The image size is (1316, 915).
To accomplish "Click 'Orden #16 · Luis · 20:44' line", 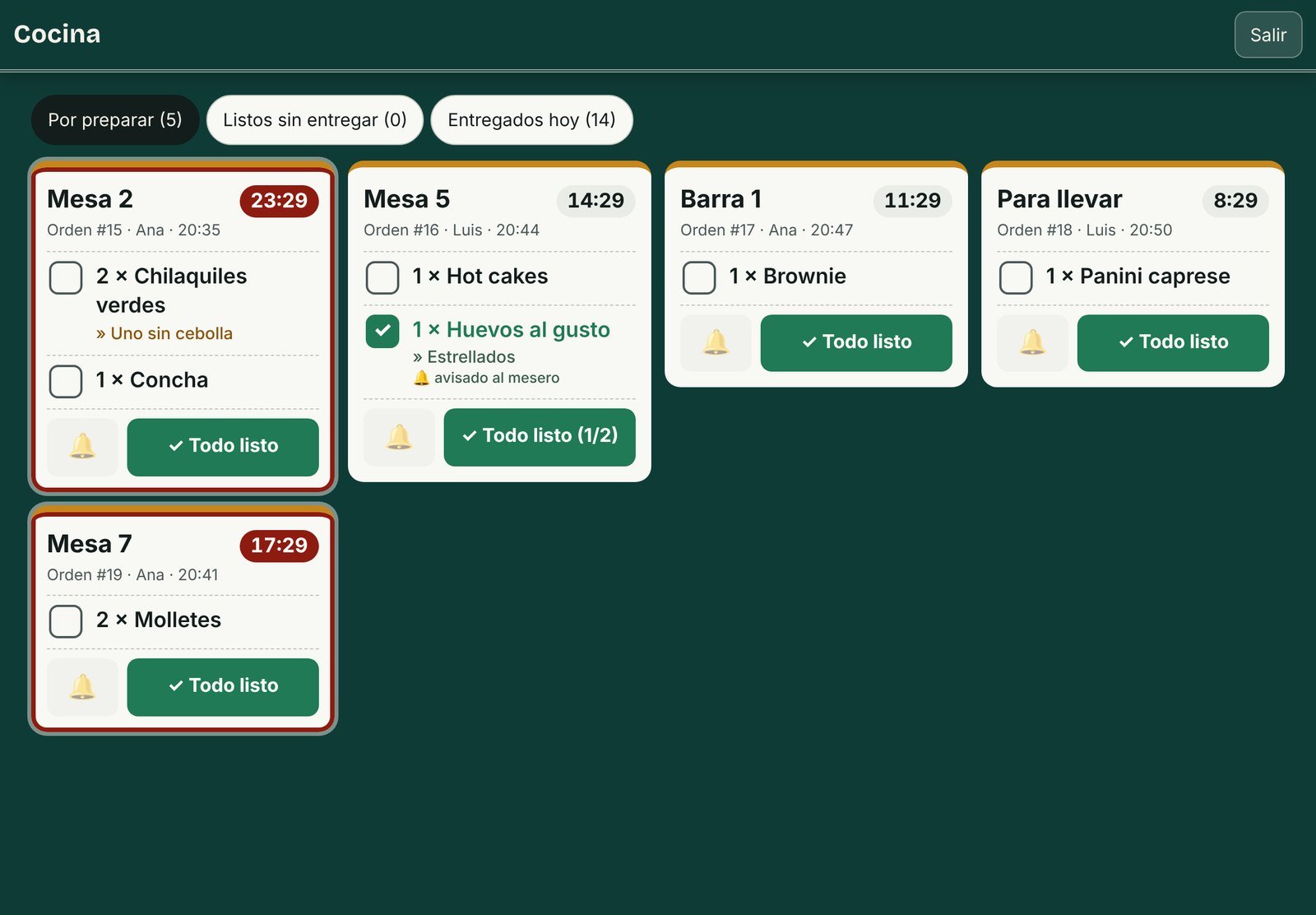I will pyautogui.click(x=452, y=230).
